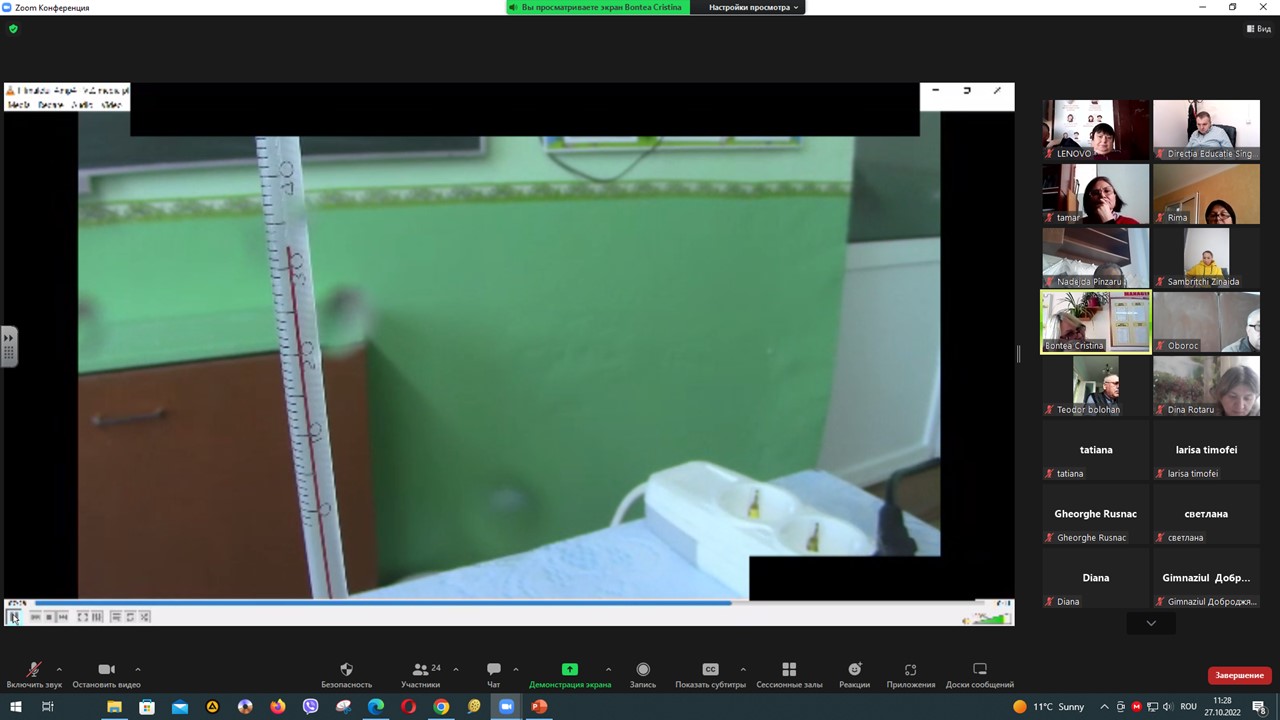This screenshot has width=1280, height=720.
Task: Select Bontea Cristina video thumbnail
Action: [x=1095, y=322]
